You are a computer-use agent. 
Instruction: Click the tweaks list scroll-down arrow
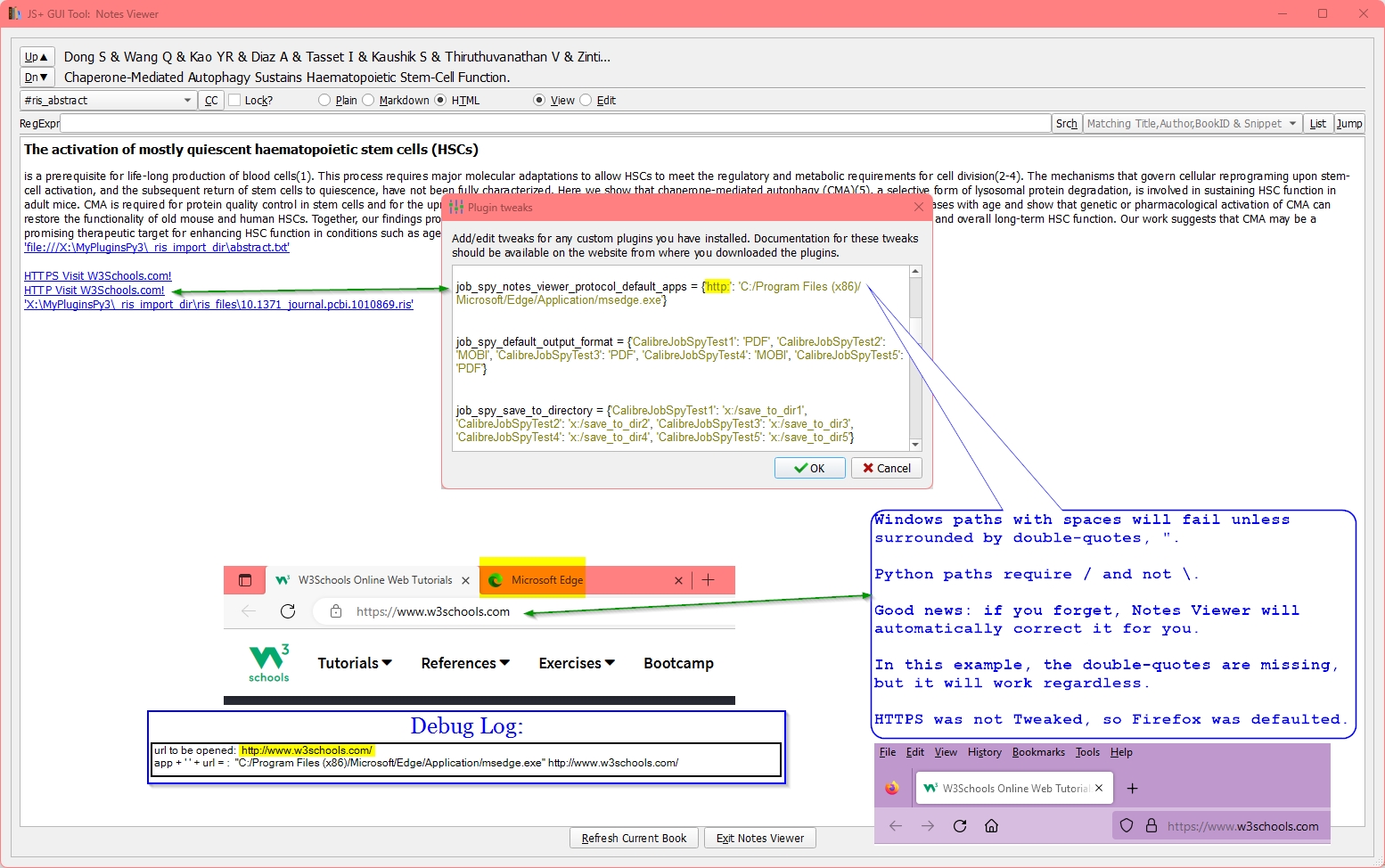(x=915, y=445)
